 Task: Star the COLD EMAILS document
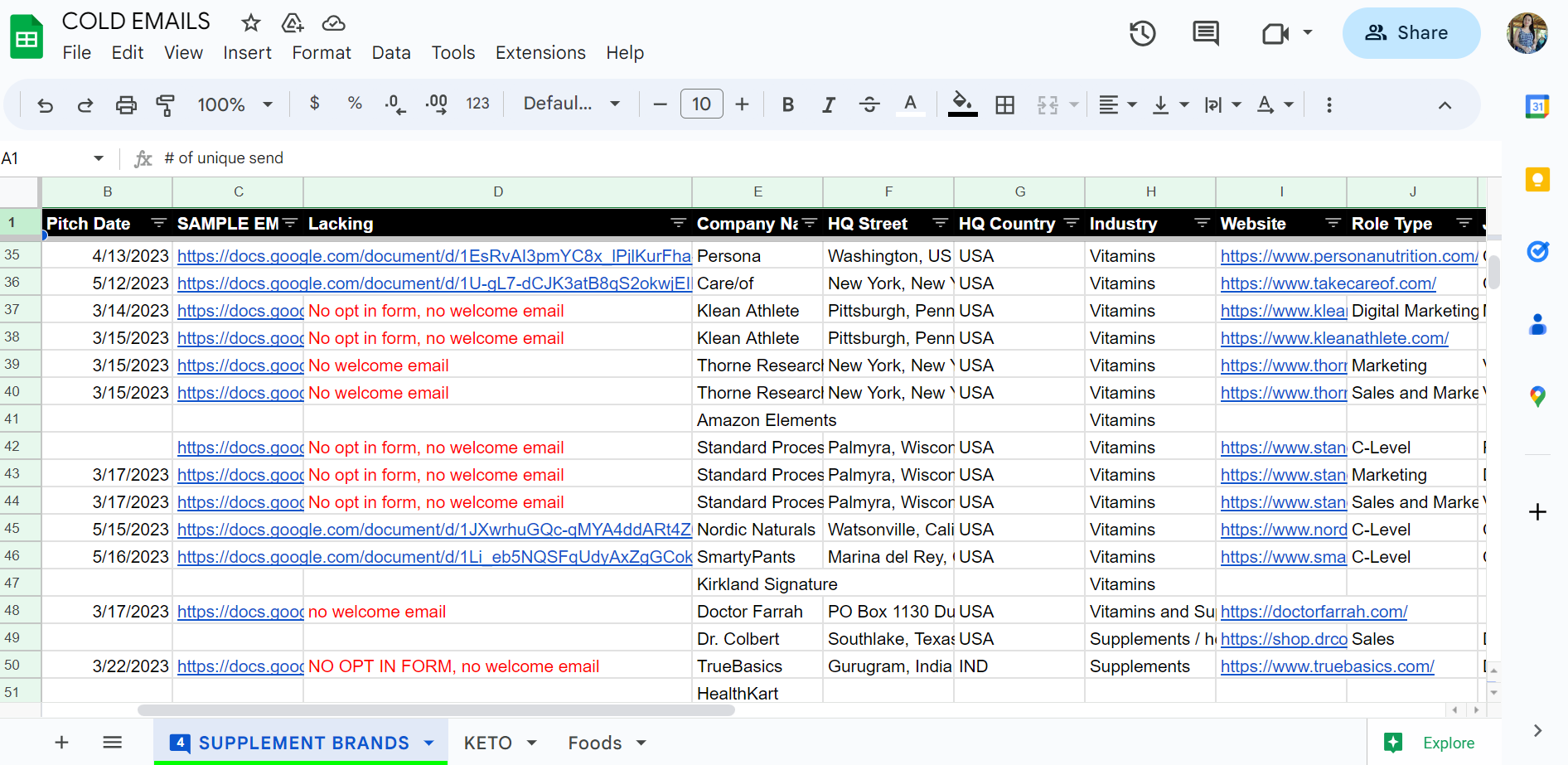pyautogui.click(x=251, y=22)
